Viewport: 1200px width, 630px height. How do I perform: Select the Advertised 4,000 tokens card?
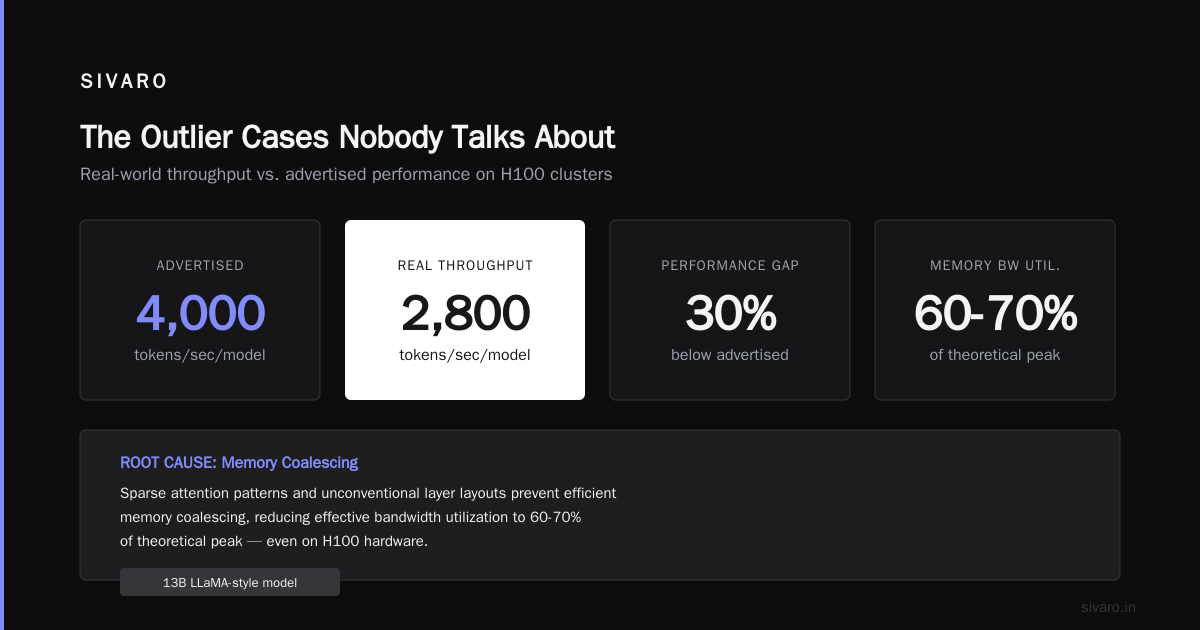(200, 310)
